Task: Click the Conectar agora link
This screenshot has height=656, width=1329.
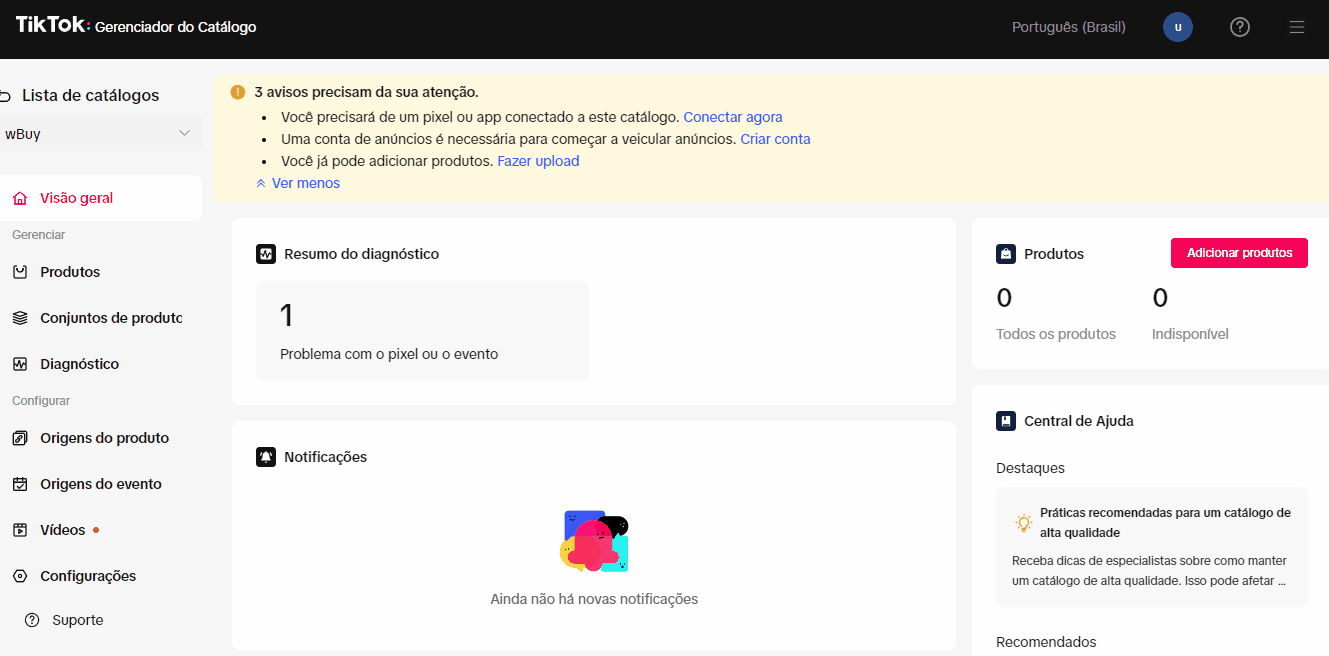Action: (732, 117)
